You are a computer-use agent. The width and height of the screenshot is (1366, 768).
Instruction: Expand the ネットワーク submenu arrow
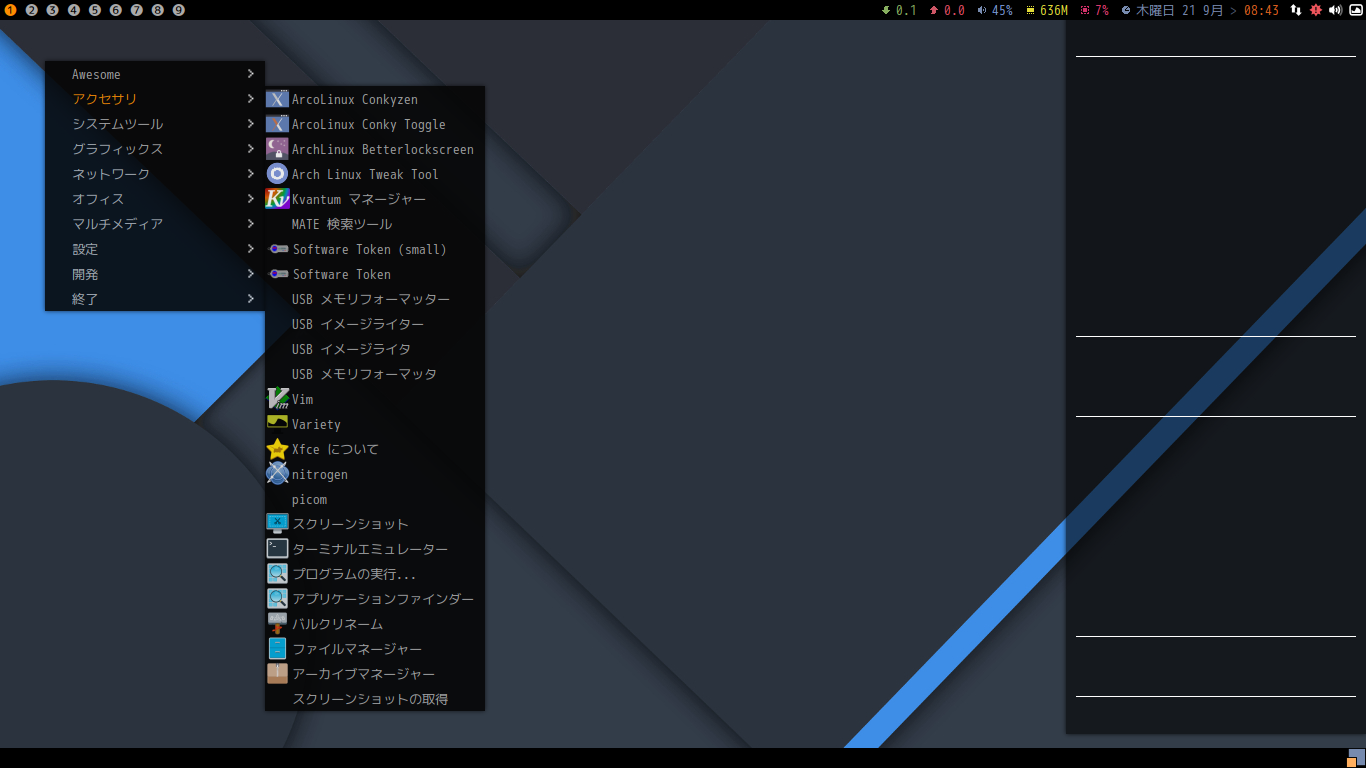pyautogui.click(x=251, y=174)
